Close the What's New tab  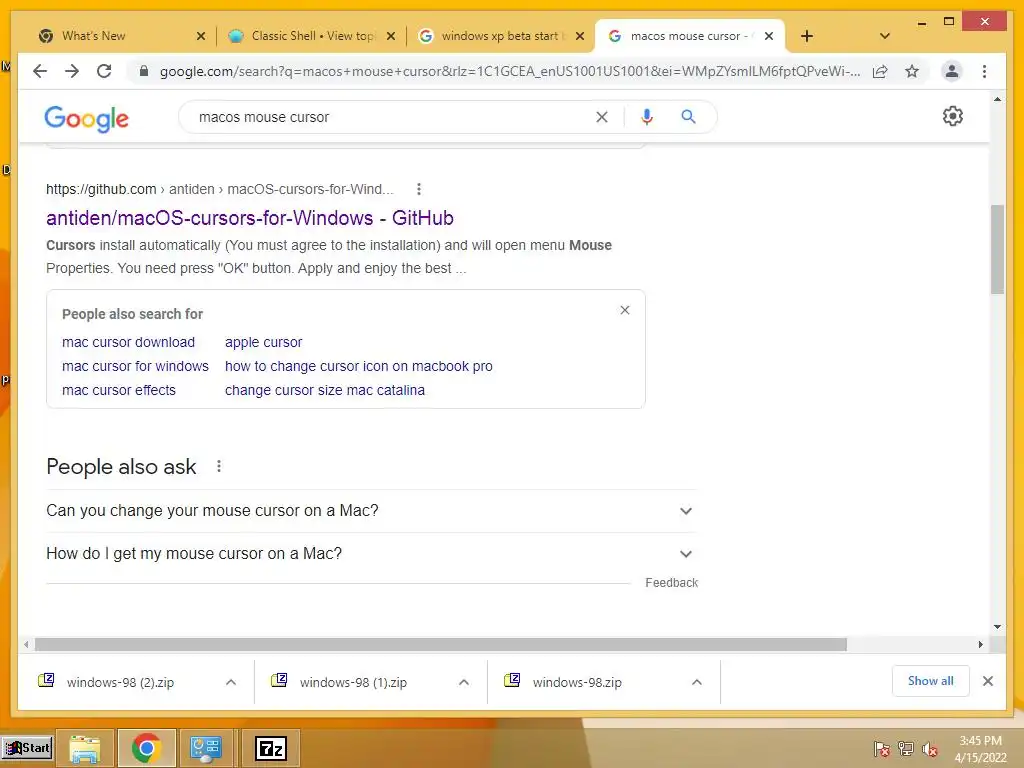pyautogui.click(x=201, y=36)
